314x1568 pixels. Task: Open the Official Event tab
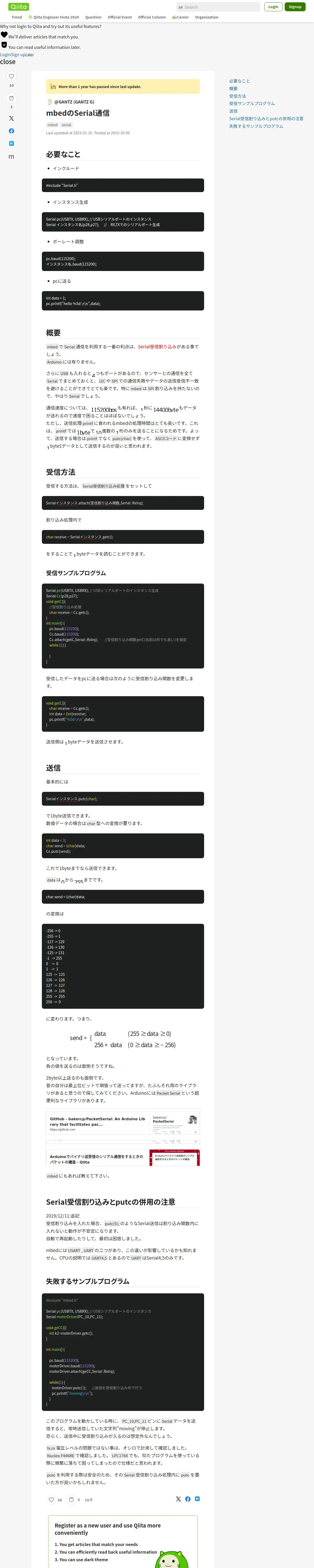(x=120, y=17)
